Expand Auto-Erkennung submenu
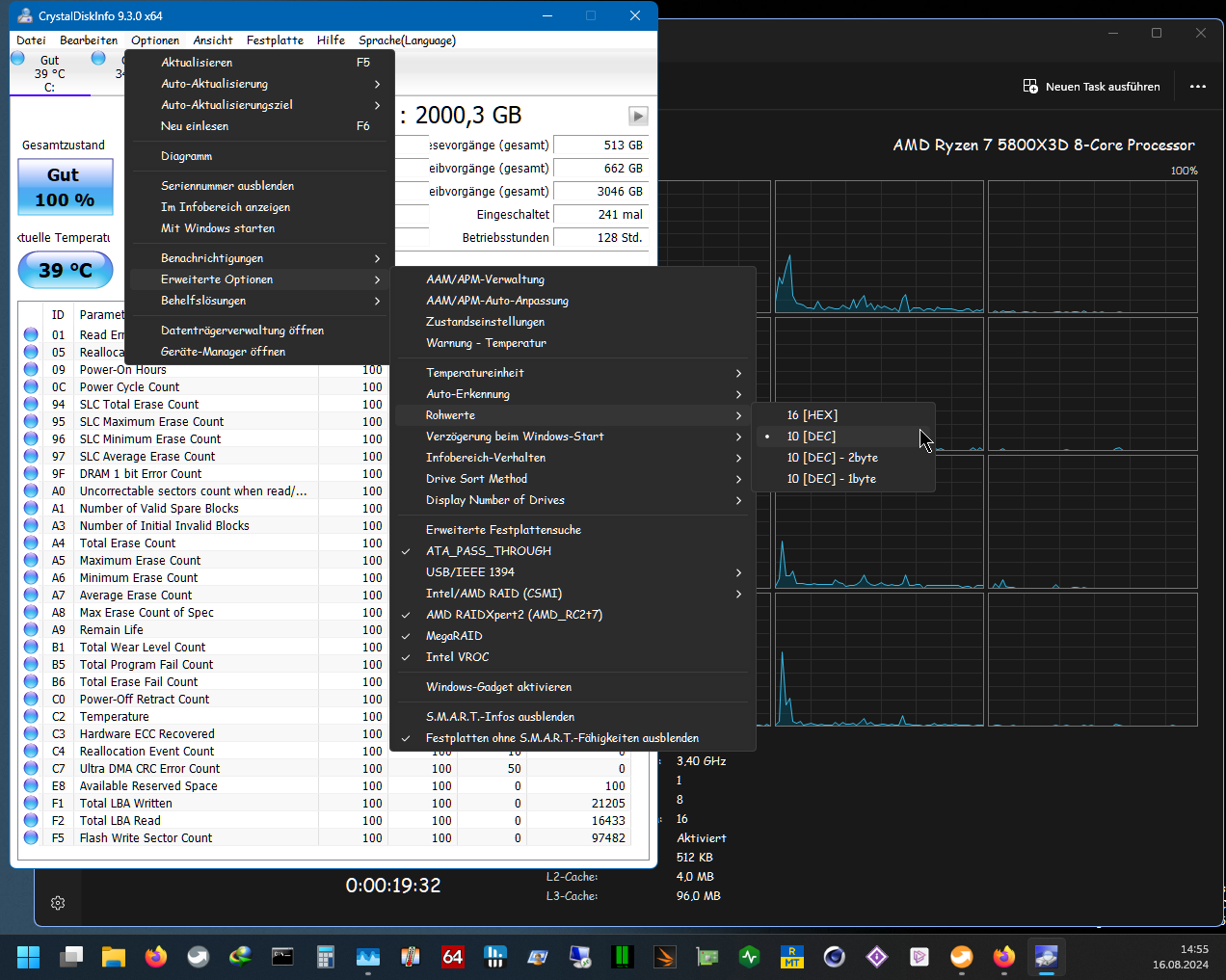1226x980 pixels. pos(574,394)
